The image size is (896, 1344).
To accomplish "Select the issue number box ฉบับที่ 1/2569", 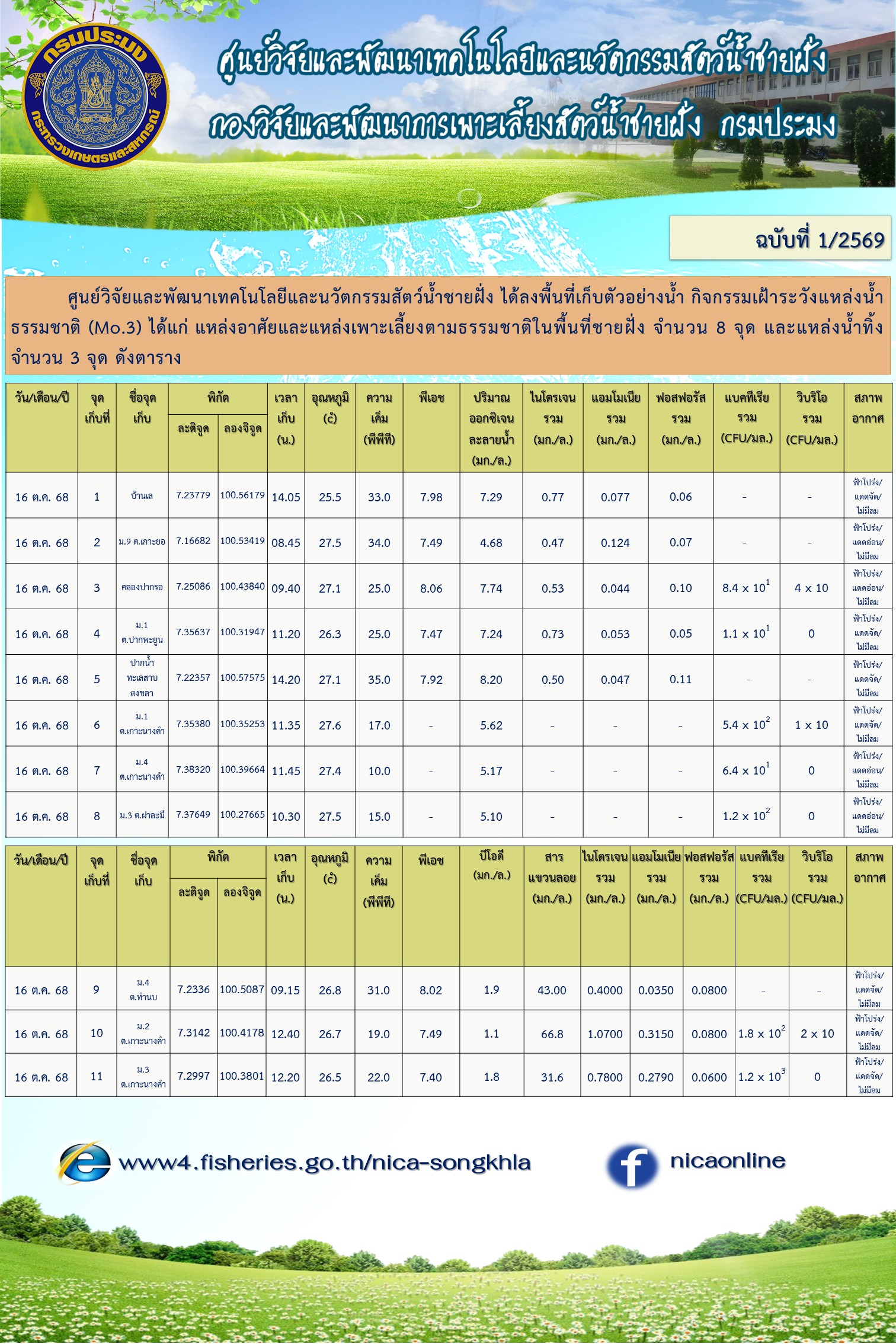I will 780,238.
